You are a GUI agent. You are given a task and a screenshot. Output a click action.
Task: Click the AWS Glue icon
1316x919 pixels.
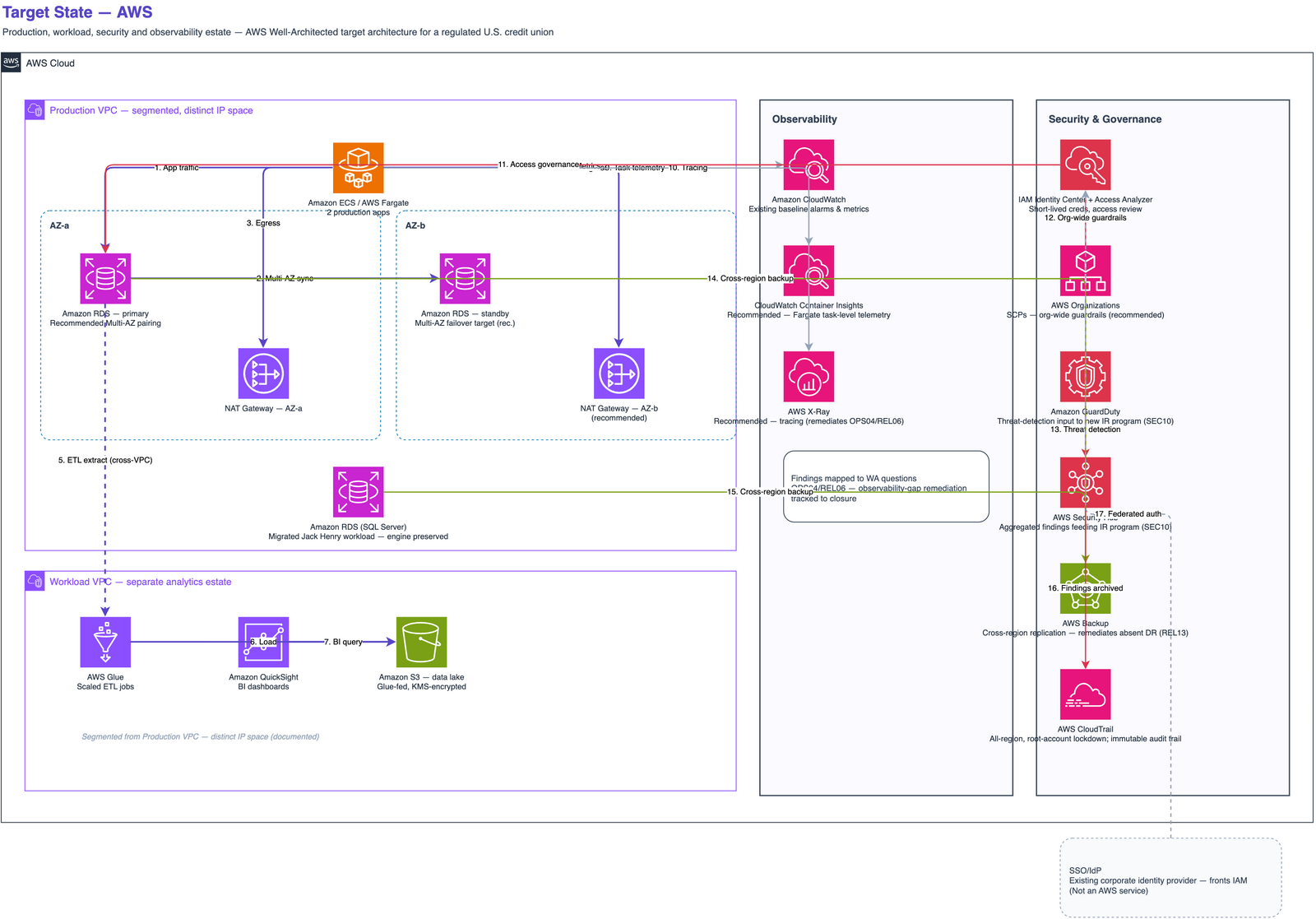[105, 642]
